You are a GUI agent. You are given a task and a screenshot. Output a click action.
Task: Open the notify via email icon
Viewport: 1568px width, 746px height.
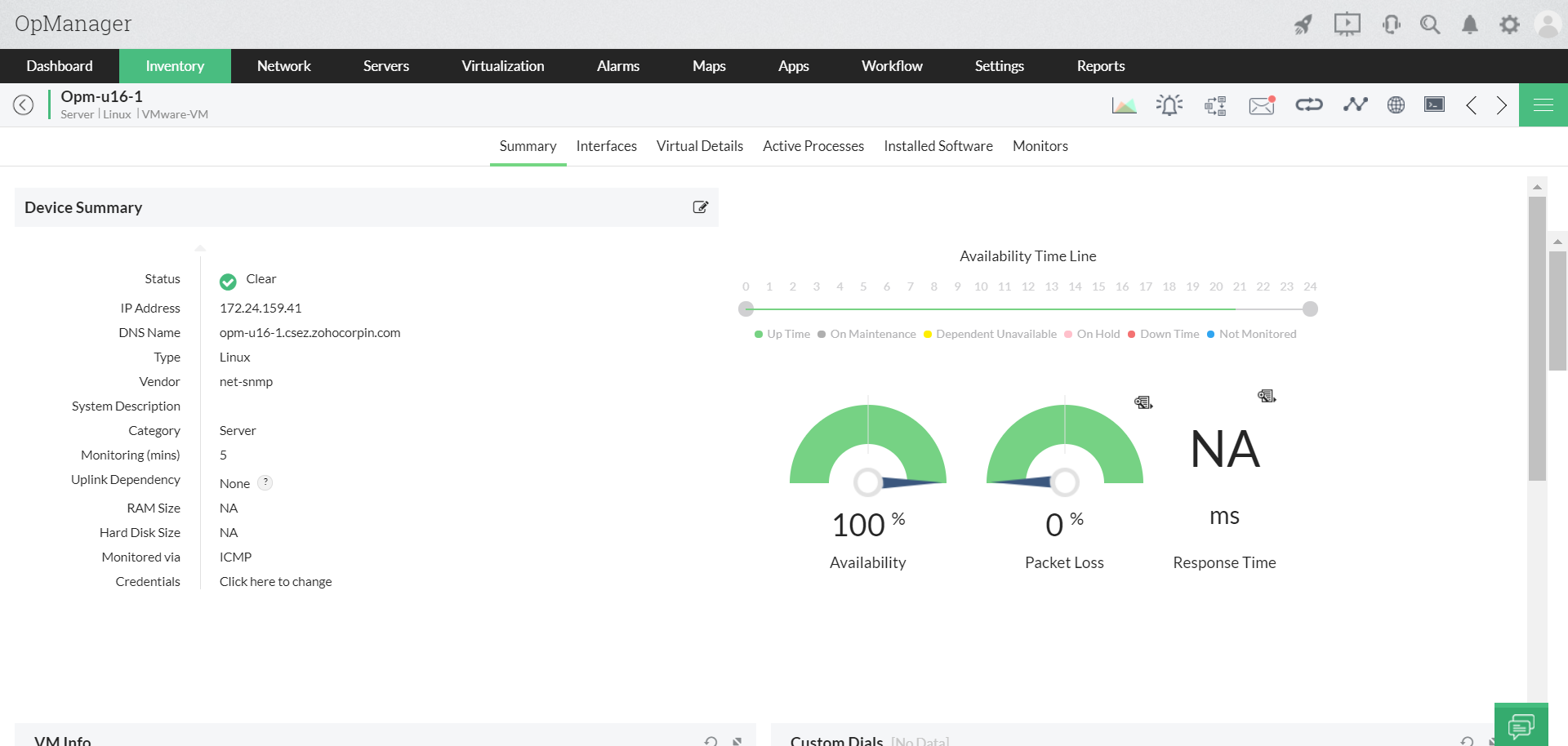click(x=1260, y=104)
